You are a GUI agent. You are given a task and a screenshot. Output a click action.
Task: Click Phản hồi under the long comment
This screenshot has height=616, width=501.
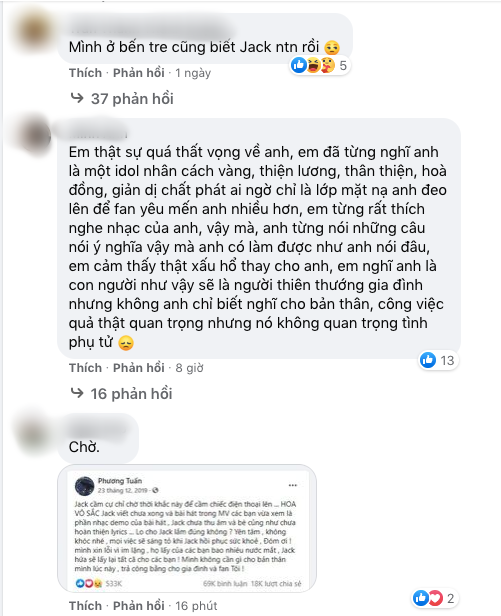point(139,368)
